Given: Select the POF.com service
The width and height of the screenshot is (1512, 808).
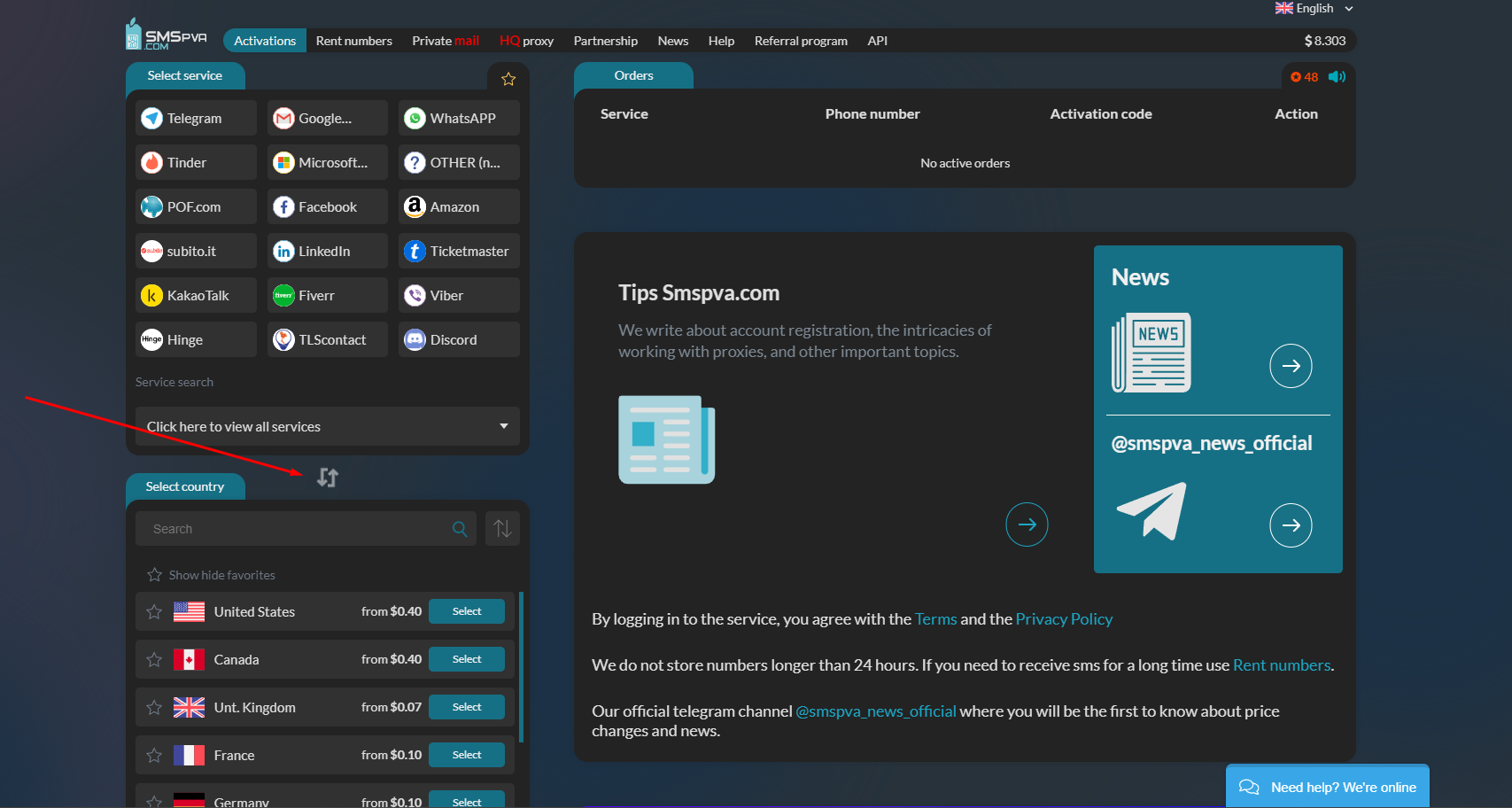Looking at the screenshot, I should (x=196, y=206).
